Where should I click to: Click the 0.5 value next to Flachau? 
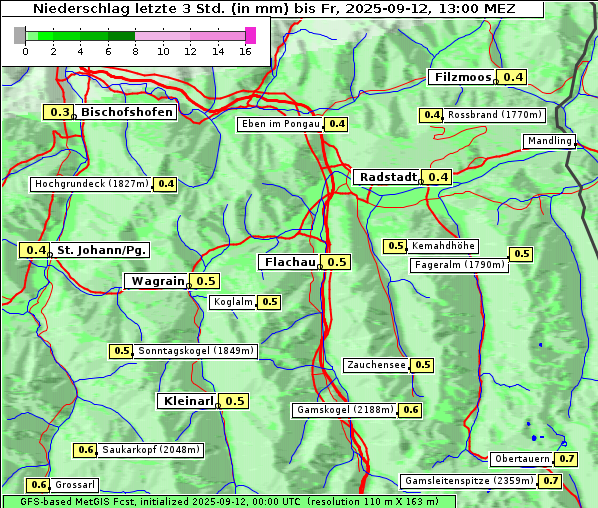(x=336, y=262)
